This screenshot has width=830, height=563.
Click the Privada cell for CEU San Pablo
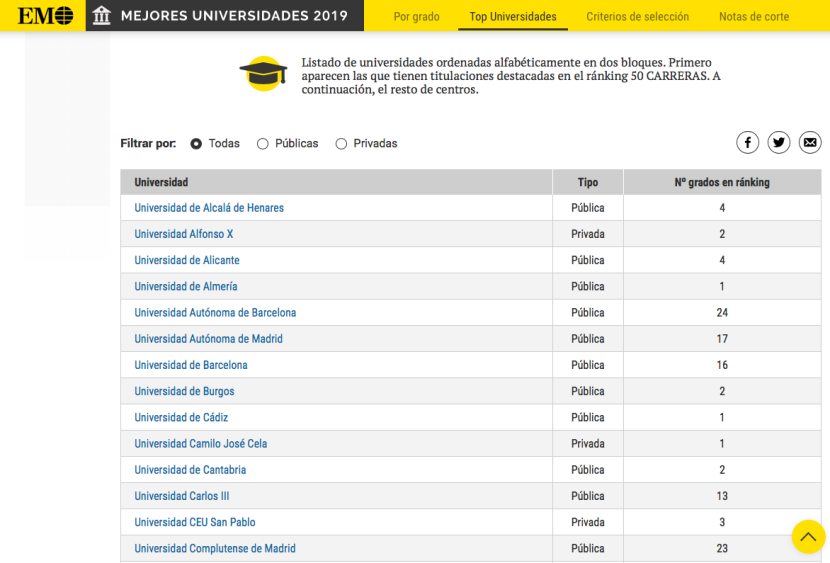click(588, 522)
